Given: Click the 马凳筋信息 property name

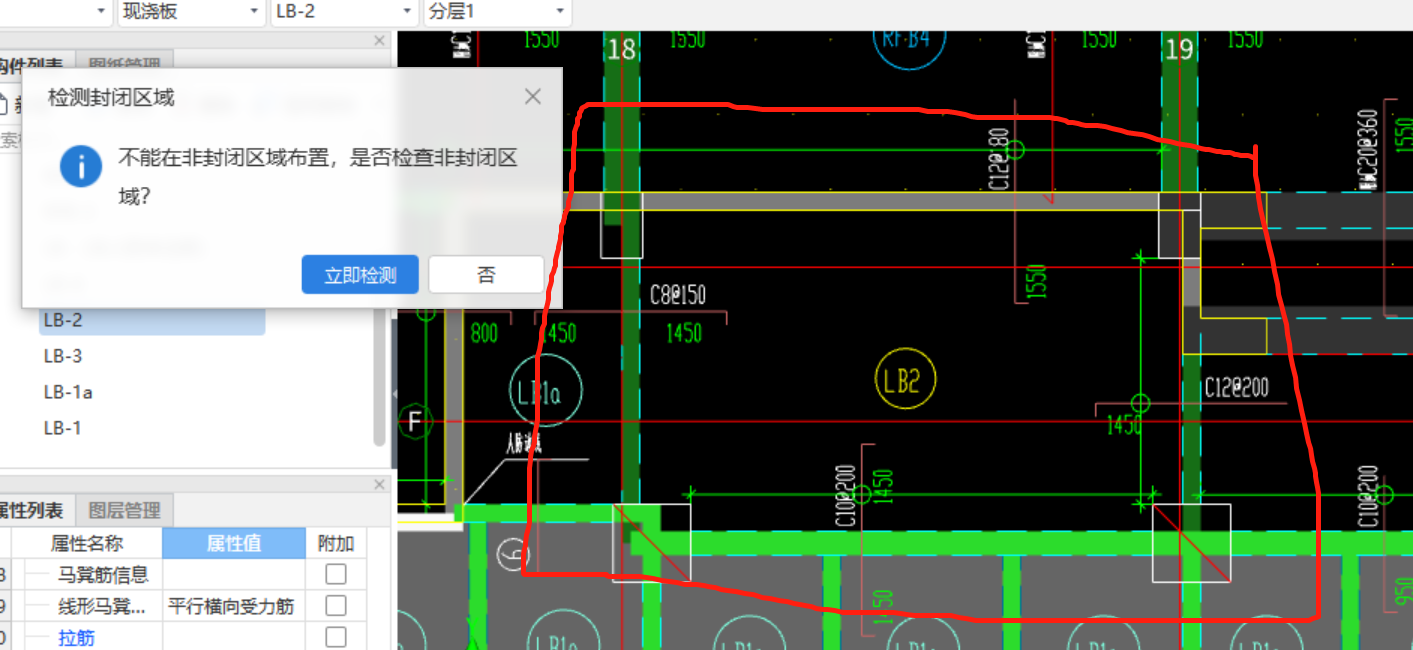Looking at the screenshot, I should click(x=104, y=574).
